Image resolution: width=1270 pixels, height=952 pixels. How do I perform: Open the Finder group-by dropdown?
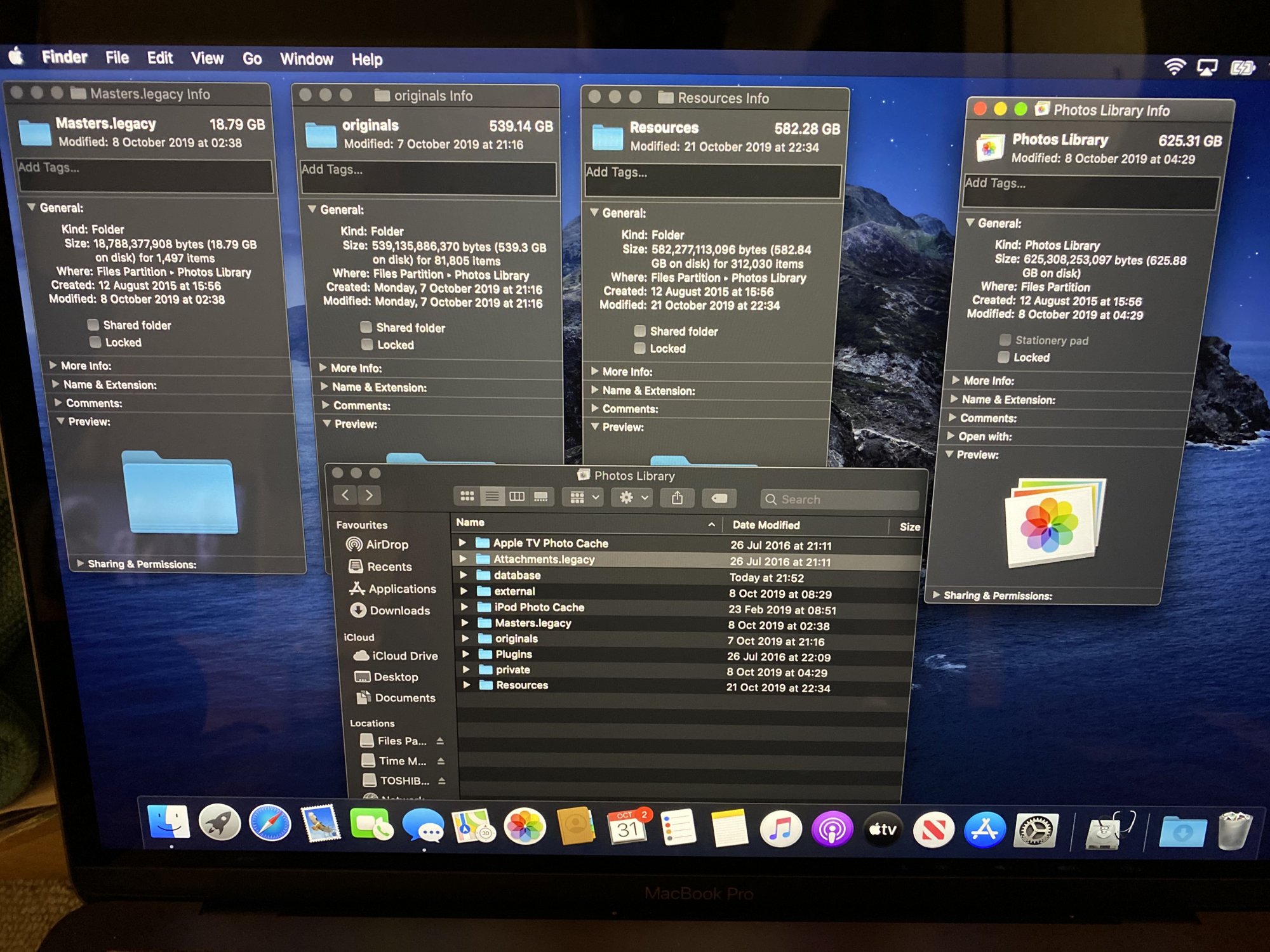584,498
